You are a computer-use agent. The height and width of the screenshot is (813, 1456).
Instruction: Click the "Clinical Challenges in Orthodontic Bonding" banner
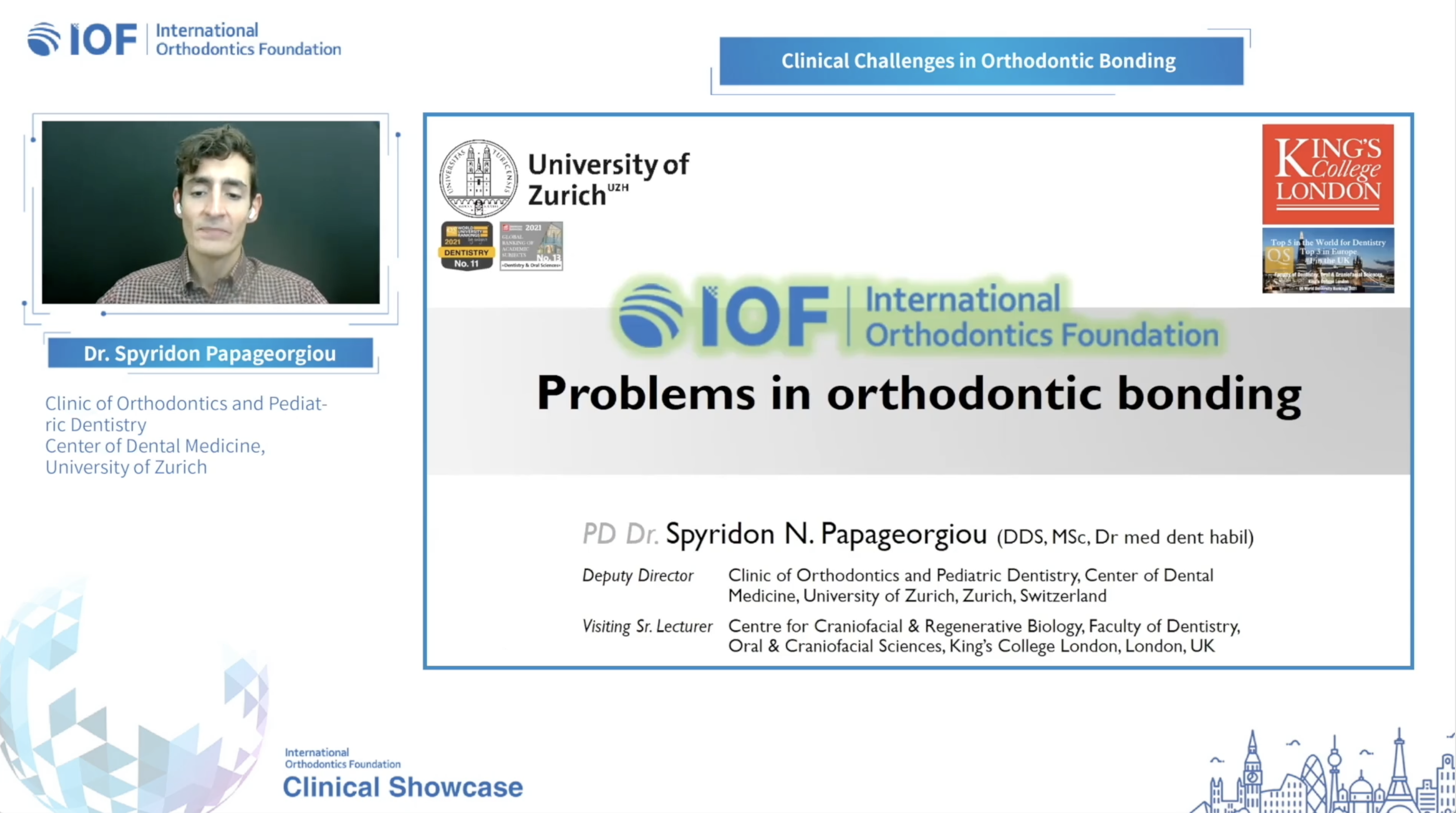[981, 61]
